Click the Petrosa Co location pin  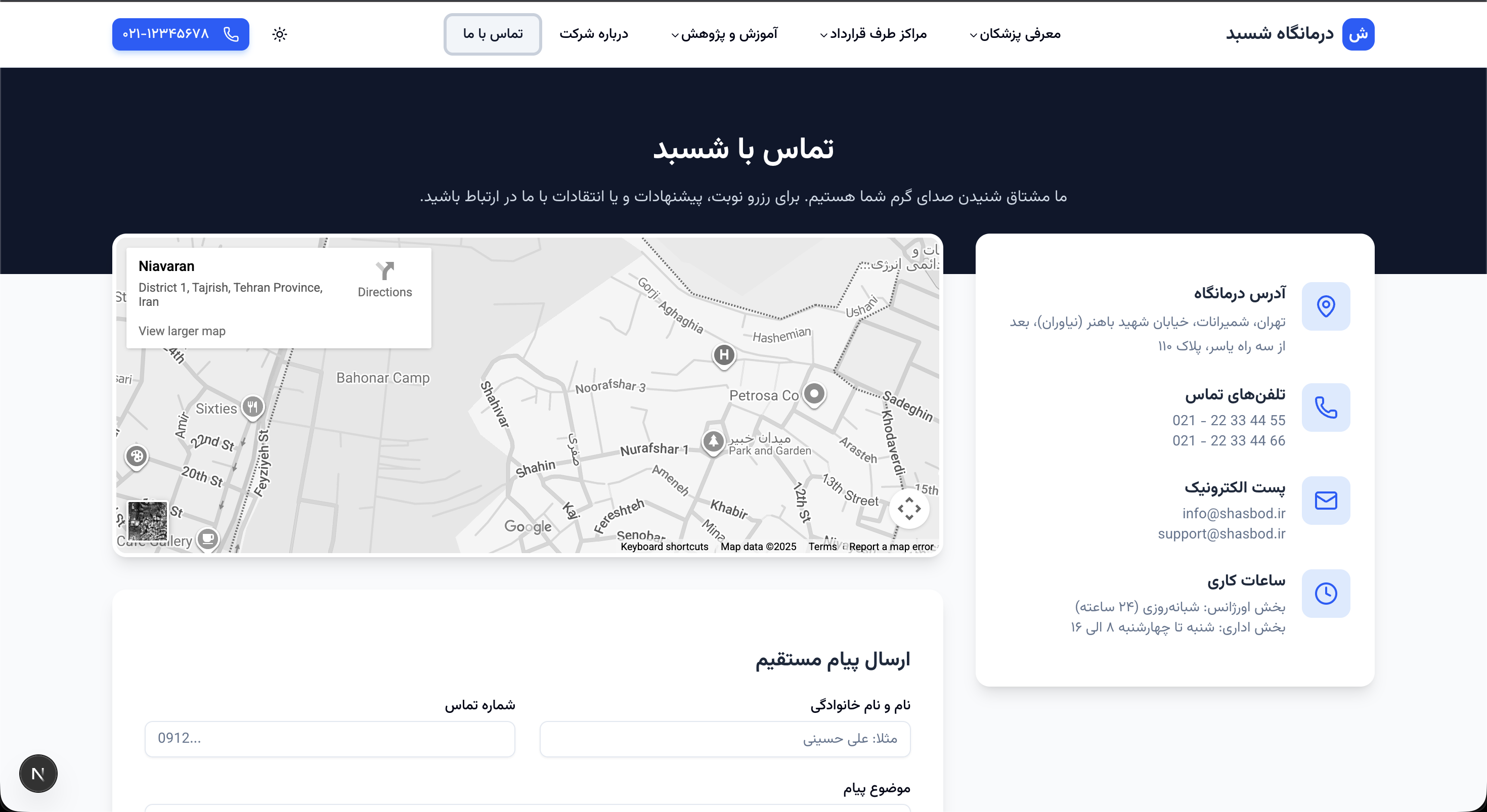[814, 394]
